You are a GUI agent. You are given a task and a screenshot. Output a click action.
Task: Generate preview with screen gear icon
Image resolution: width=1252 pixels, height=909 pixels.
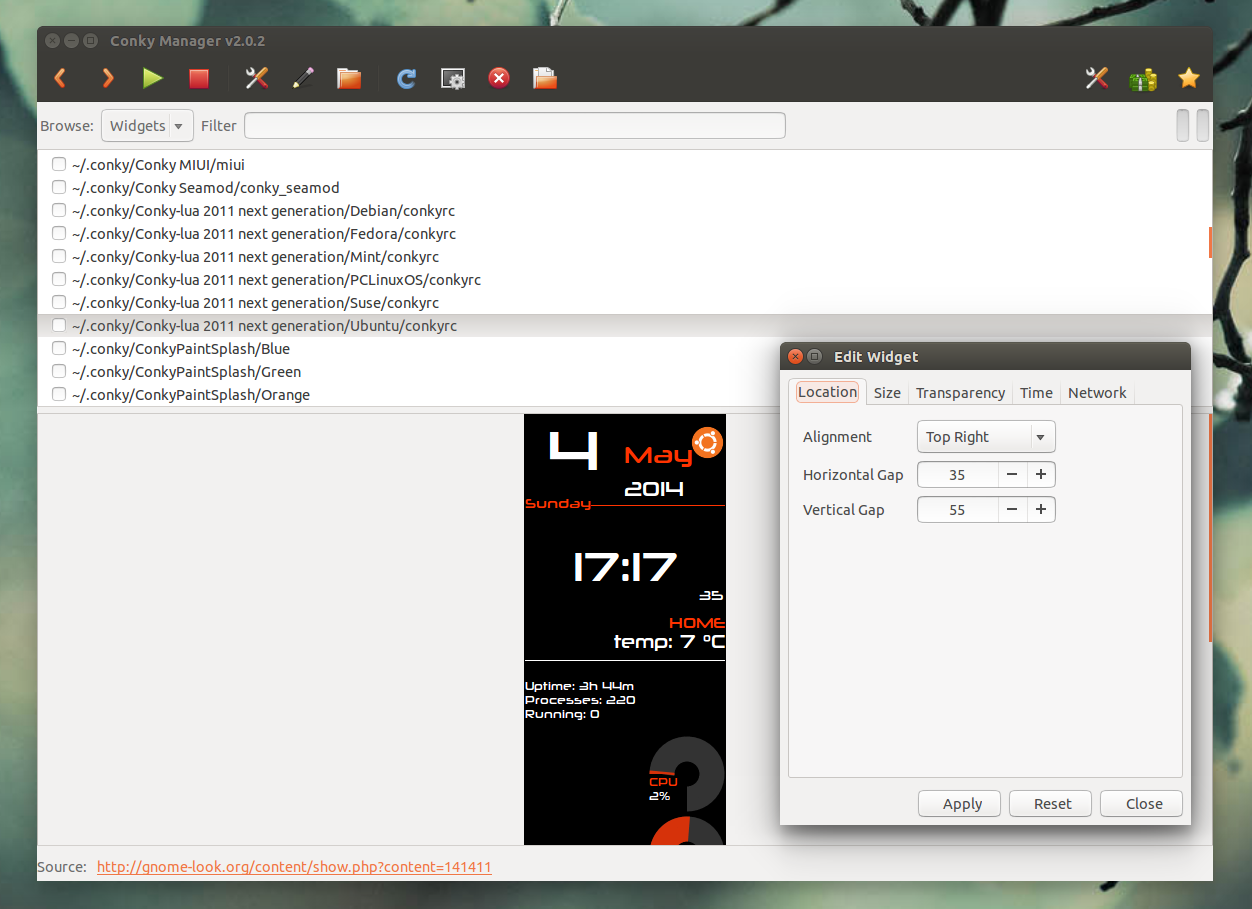click(x=453, y=78)
